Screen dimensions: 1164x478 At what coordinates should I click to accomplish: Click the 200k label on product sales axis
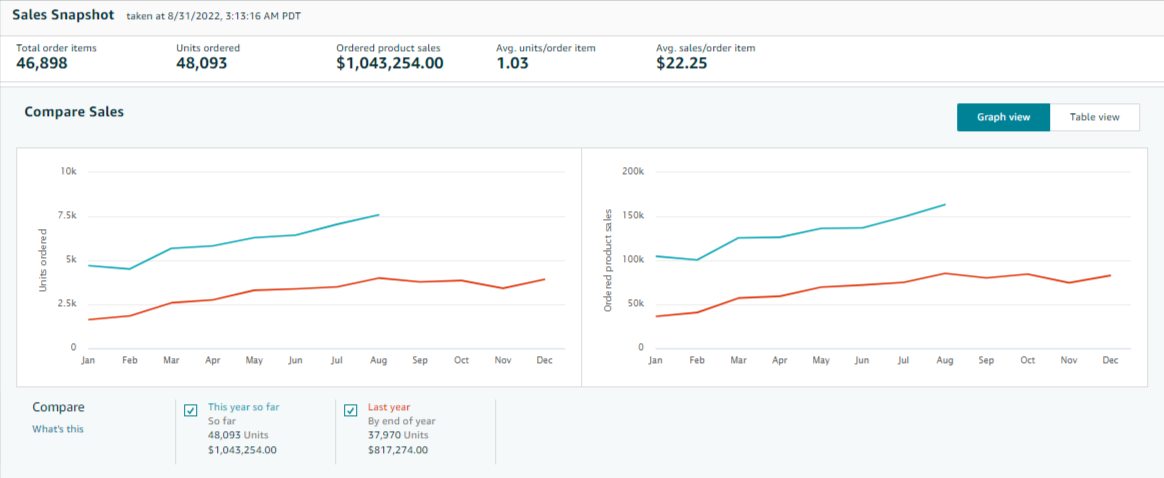pos(633,171)
